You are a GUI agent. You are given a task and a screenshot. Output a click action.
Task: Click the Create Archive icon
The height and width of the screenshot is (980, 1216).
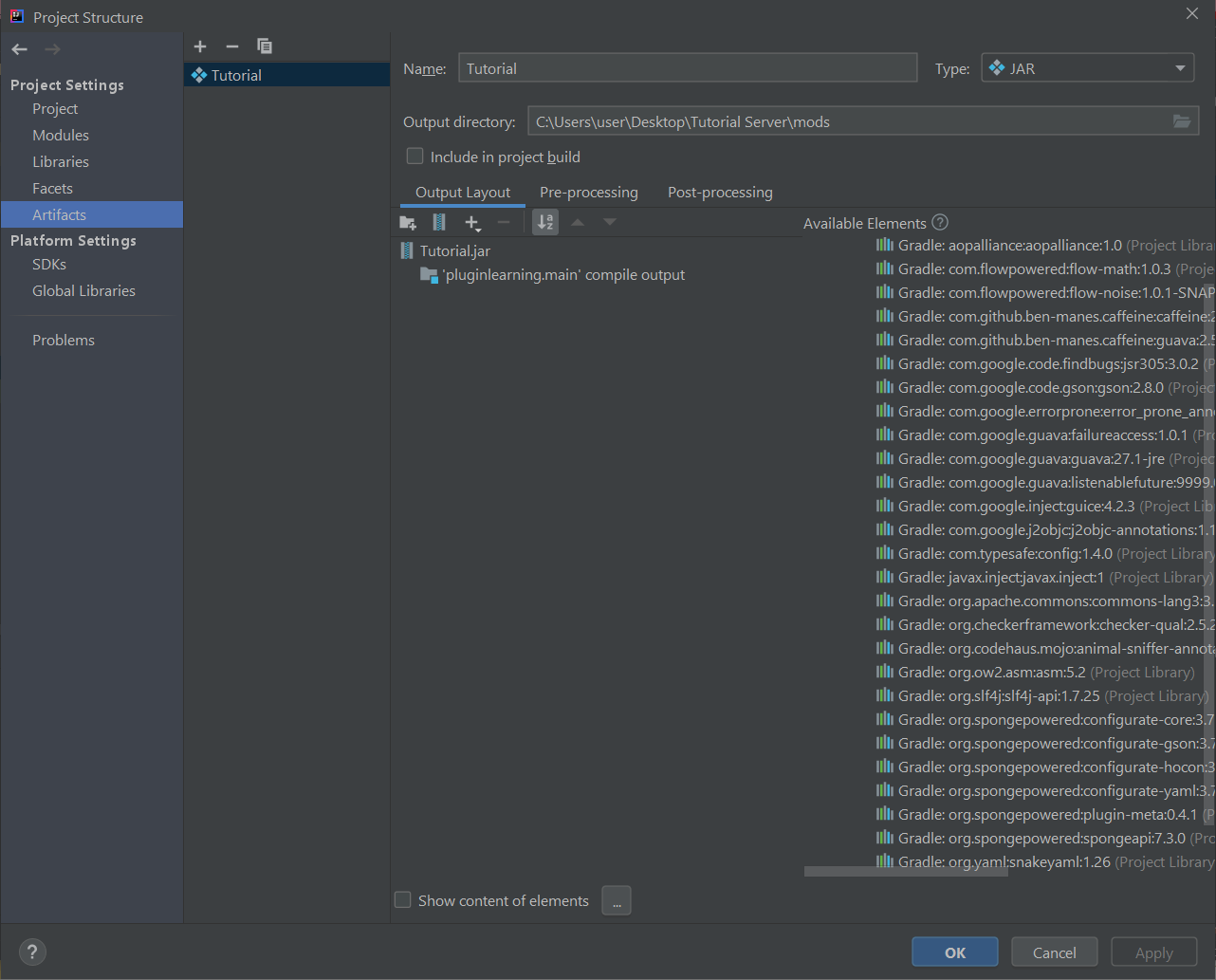click(x=439, y=222)
